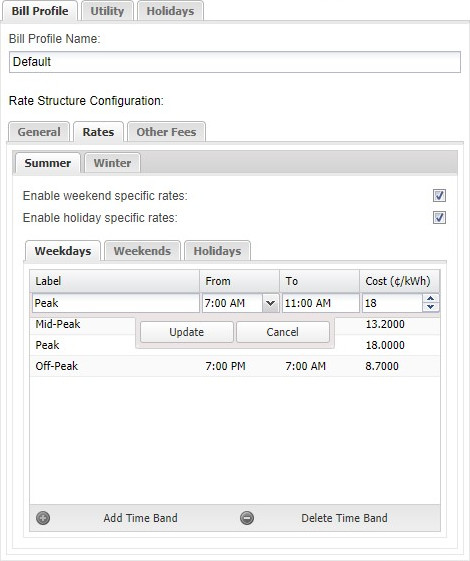The image size is (470, 561).
Task: Click the To time field showing 11:00 AM
Action: pos(320,303)
